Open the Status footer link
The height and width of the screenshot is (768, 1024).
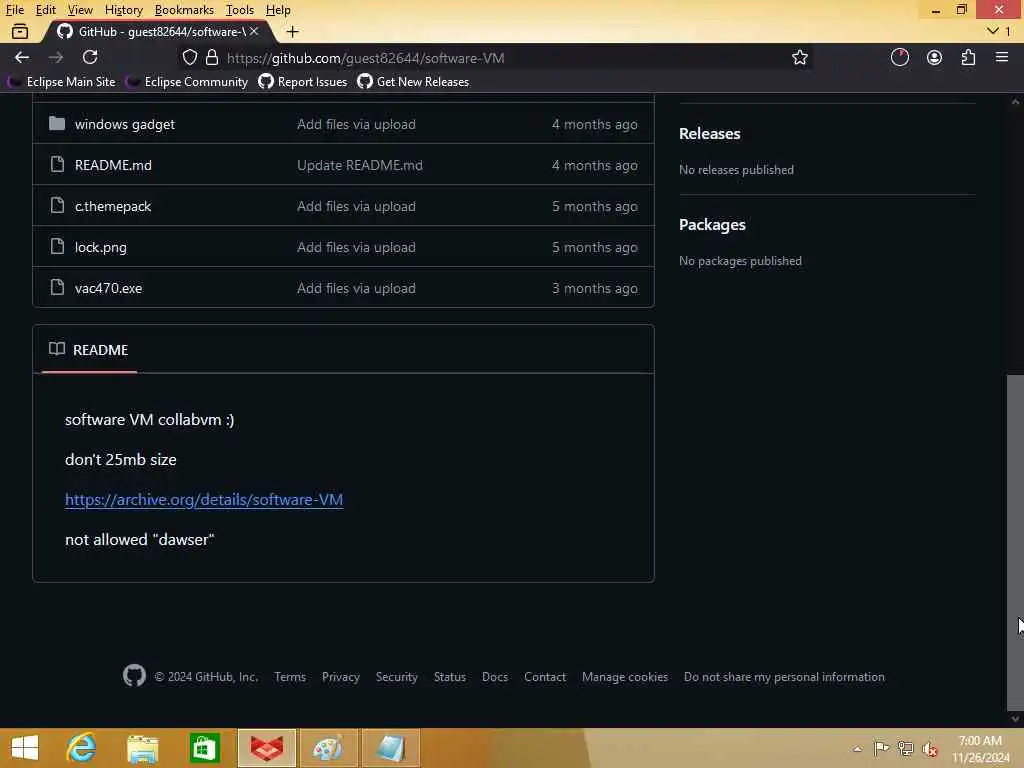(450, 677)
